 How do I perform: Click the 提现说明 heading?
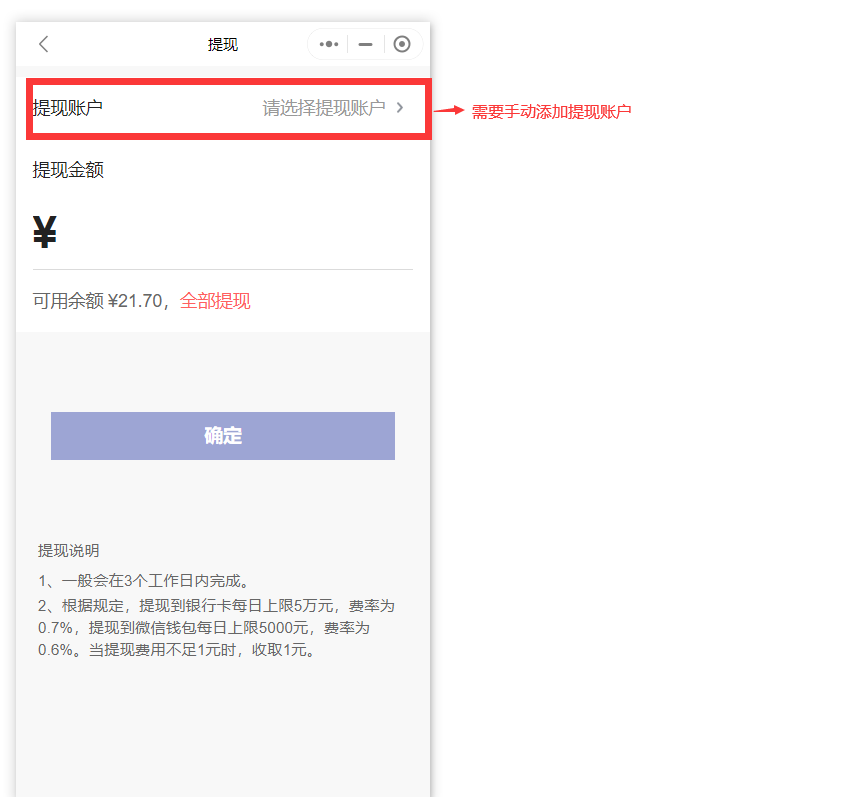click(x=68, y=551)
